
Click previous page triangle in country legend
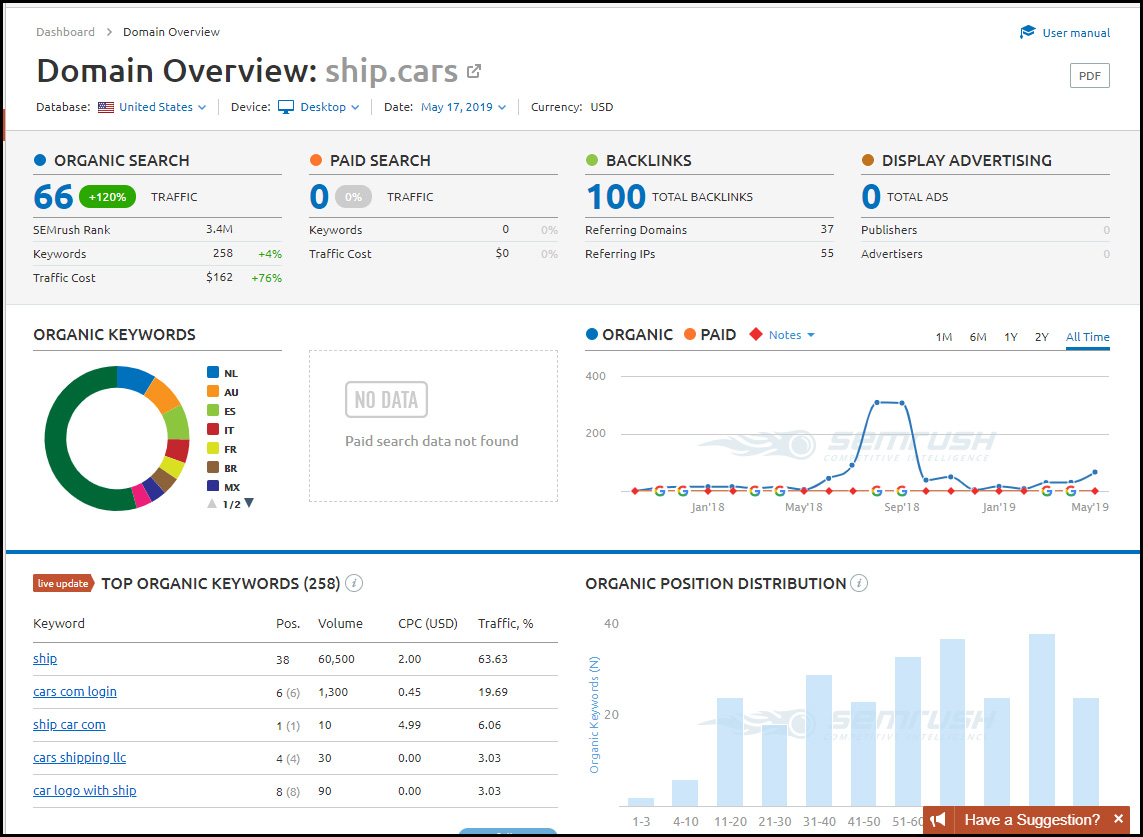click(212, 503)
